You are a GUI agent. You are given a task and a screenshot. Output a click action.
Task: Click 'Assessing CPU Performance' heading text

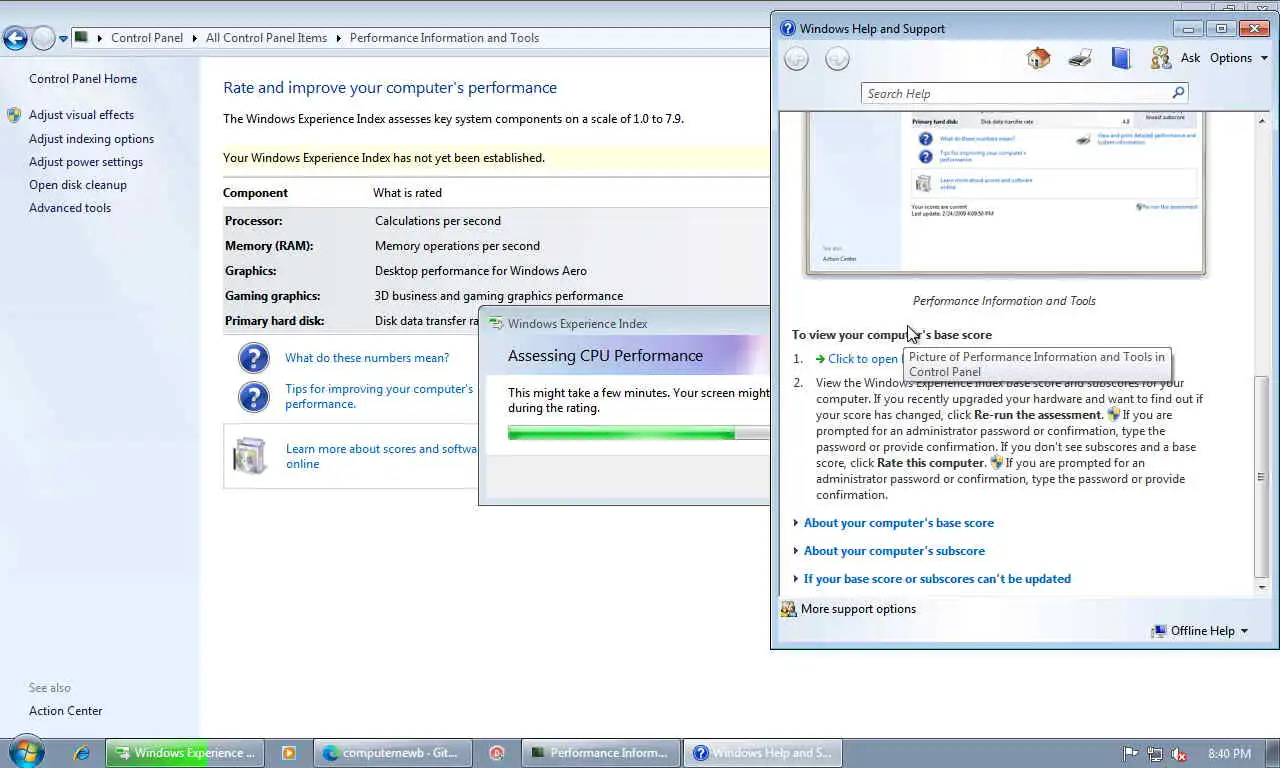coord(605,356)
